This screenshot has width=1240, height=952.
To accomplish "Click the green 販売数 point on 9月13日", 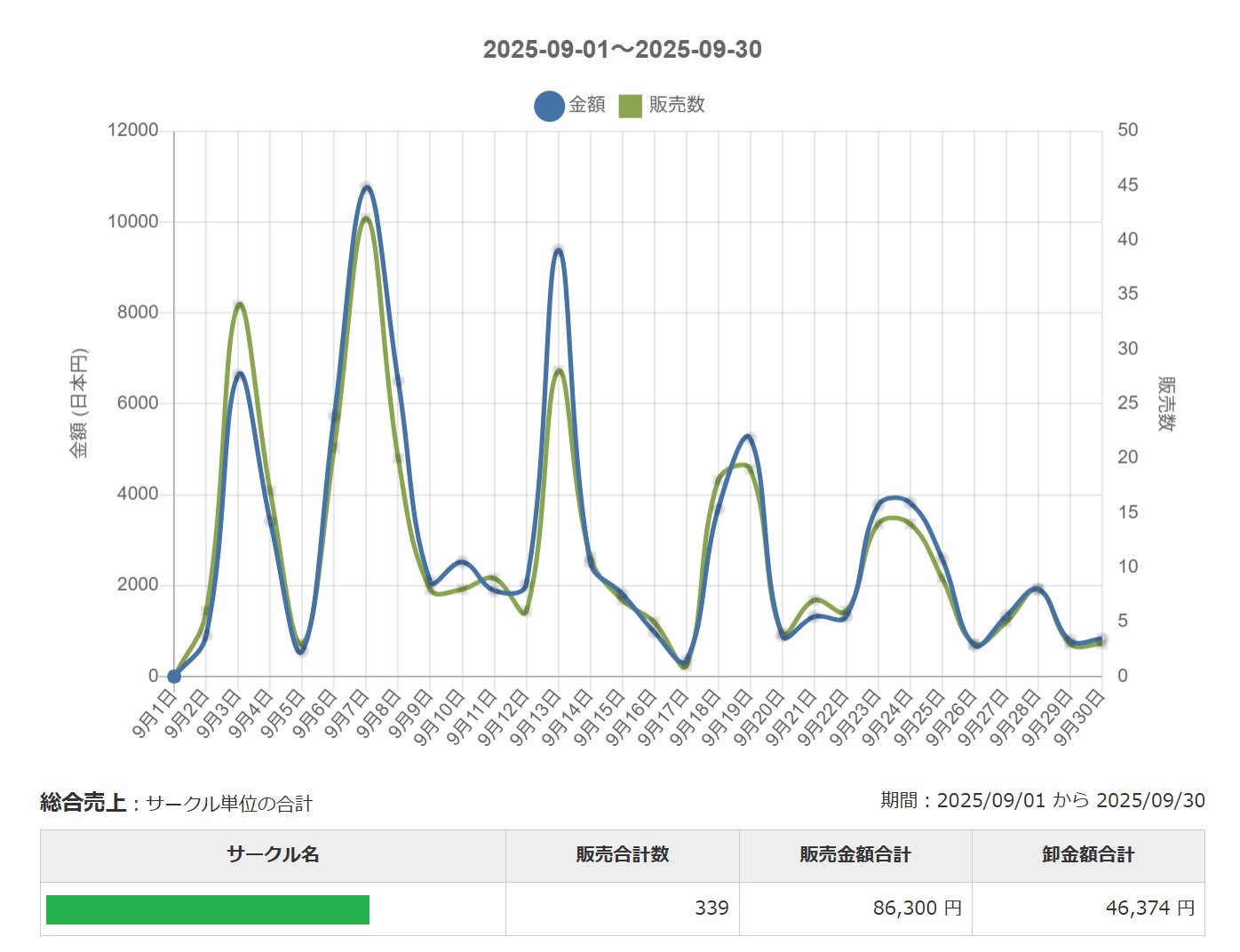I will tap(559, 370).
